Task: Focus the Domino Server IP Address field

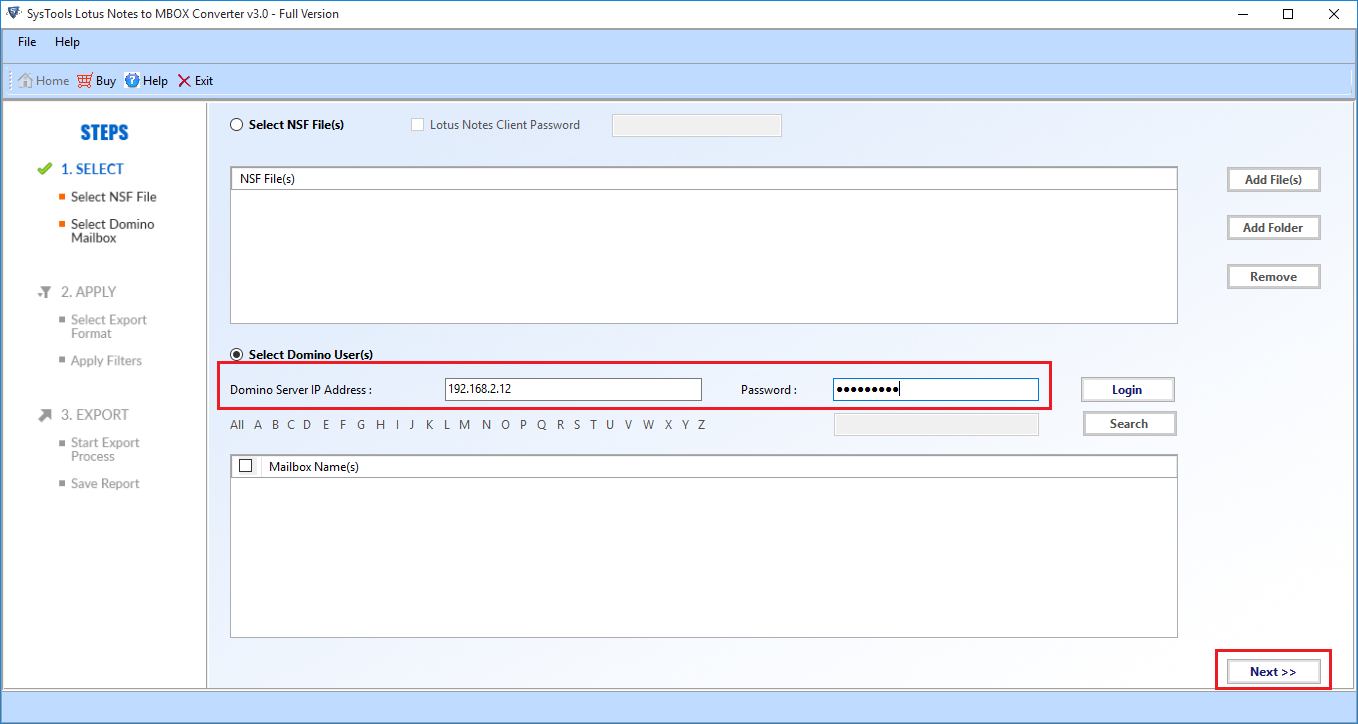Action: point(573,390)
